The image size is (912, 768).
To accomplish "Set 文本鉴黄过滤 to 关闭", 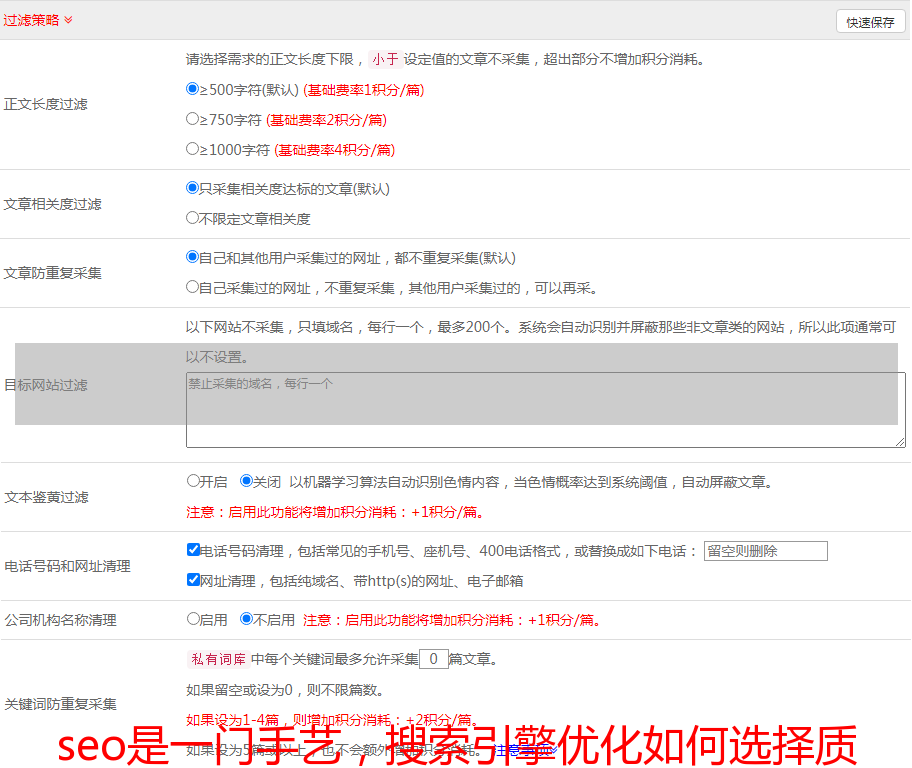I will [246, 481].
